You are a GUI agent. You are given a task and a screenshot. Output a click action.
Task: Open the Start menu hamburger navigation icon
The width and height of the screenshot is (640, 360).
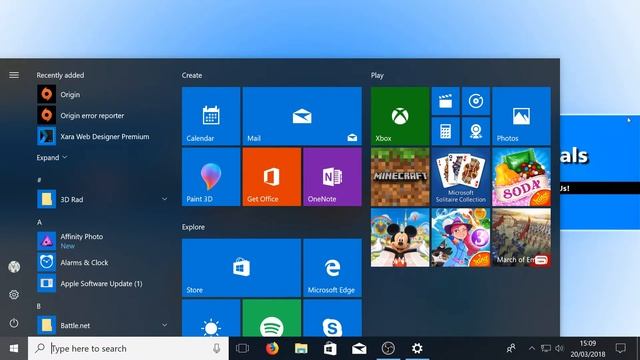pyautogui.click(x=14, y=75)
